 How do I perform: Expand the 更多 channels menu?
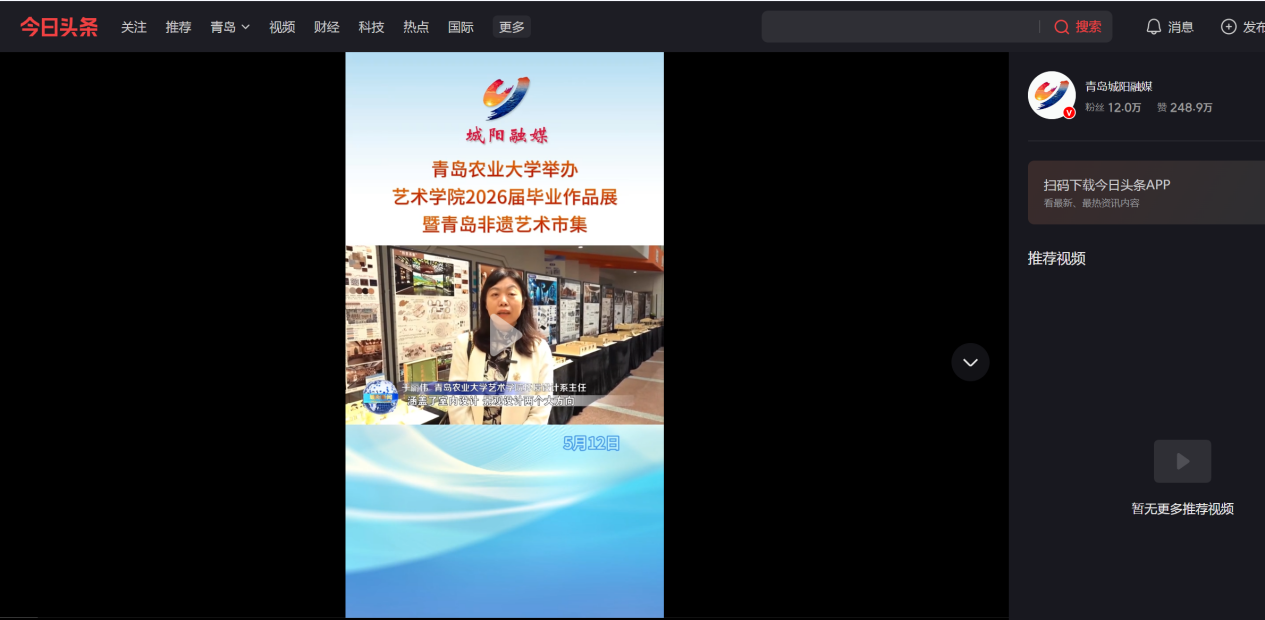[512, 27]
